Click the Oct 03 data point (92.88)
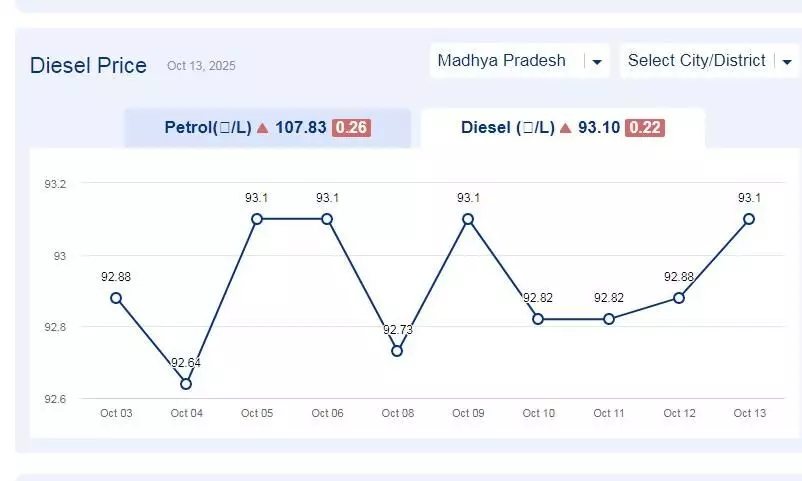 (x=116, y=298)
